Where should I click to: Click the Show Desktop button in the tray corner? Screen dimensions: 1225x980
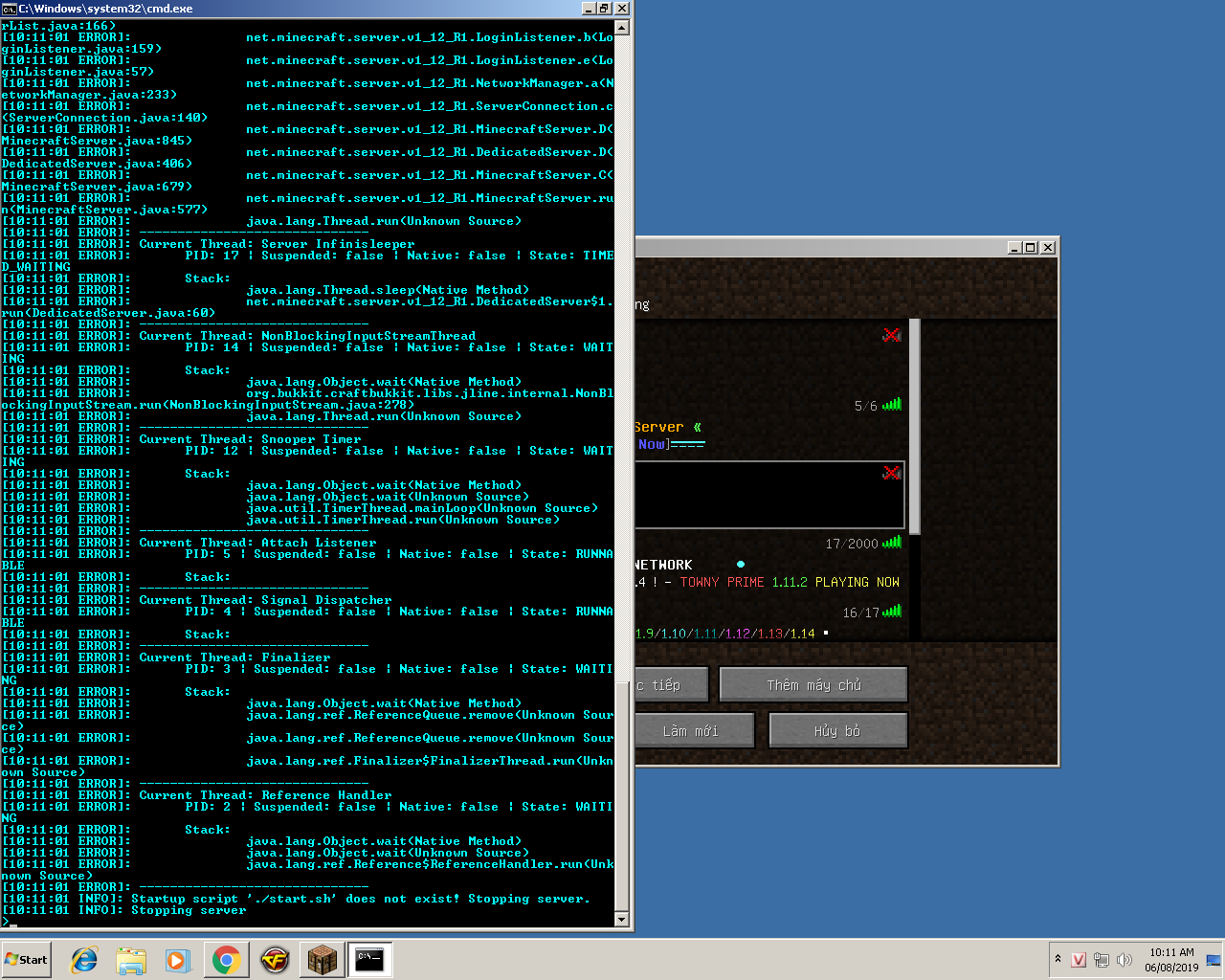(1214, 960)
